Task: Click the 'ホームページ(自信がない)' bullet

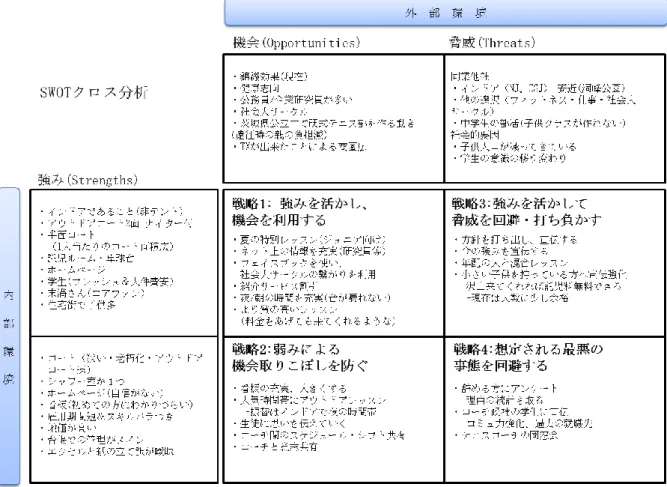Action: click(x=102, y=393)
